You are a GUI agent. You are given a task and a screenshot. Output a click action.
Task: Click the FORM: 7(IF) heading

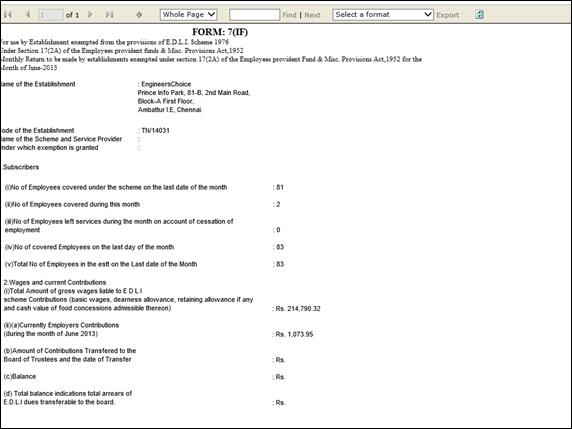coord(220,32)
